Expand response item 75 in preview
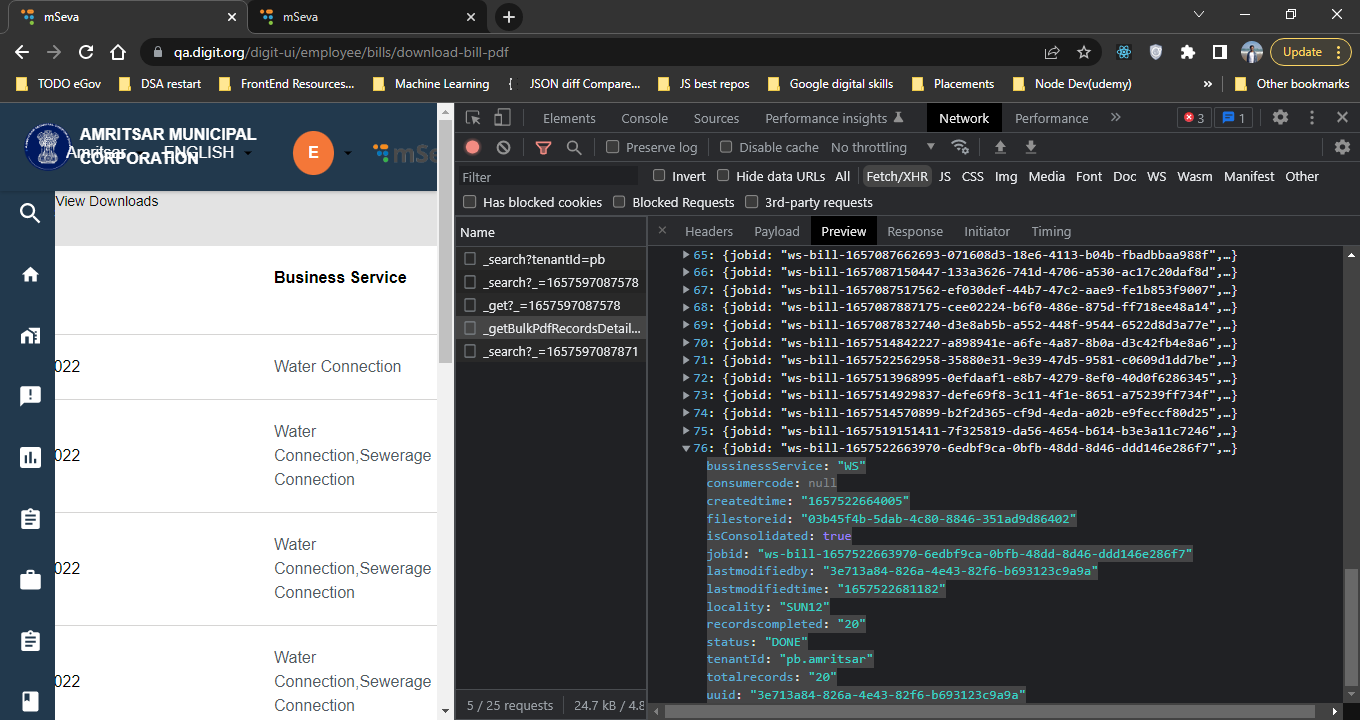Viewport: 1360px width, 720px height. point(686,431)
